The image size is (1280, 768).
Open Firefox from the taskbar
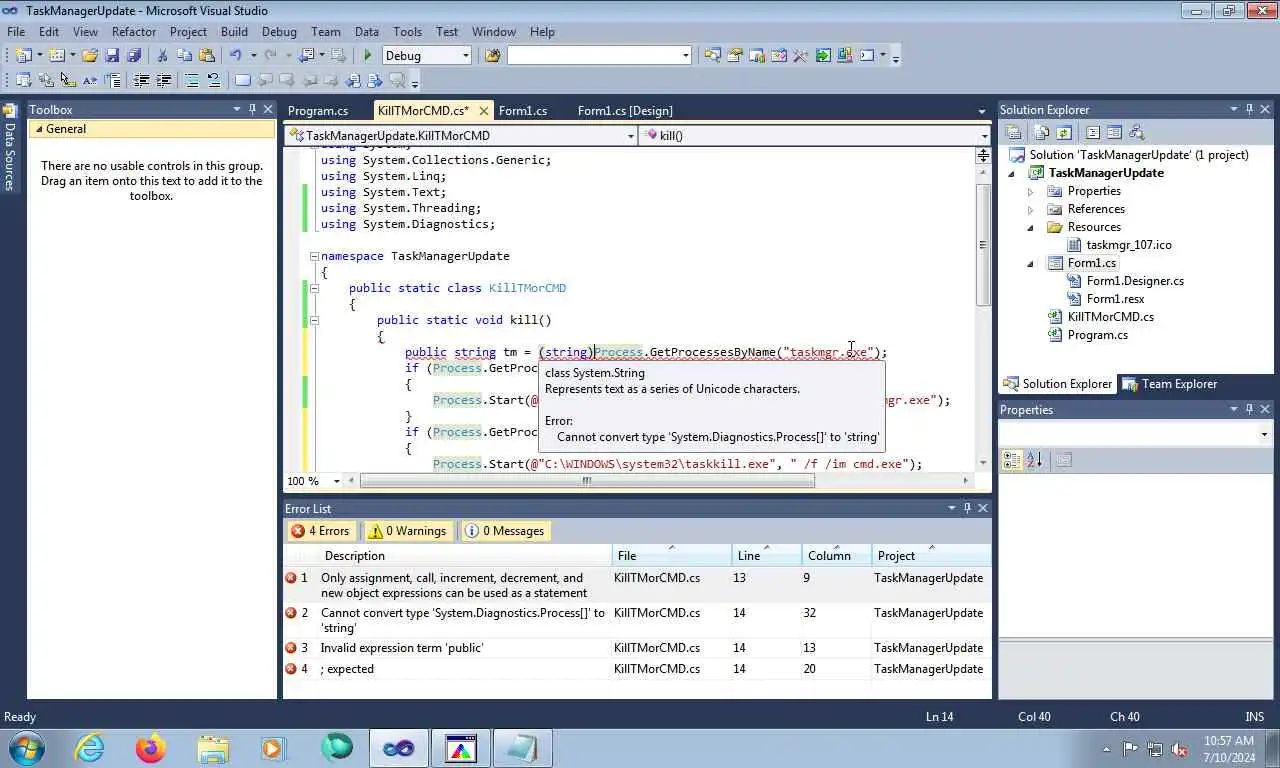pos(151,747)
